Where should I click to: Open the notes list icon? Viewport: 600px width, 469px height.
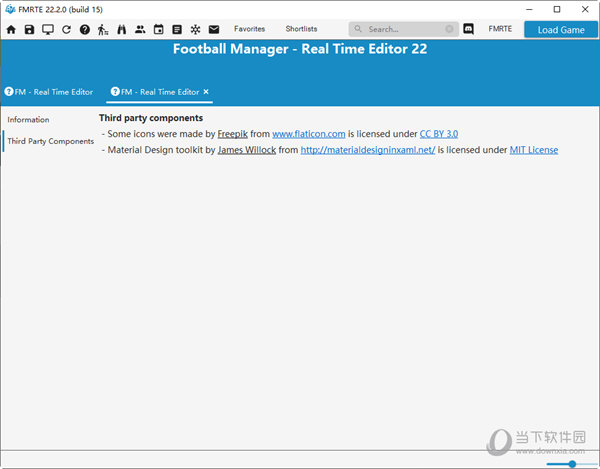pyautogui.click(x=177, y=29)
